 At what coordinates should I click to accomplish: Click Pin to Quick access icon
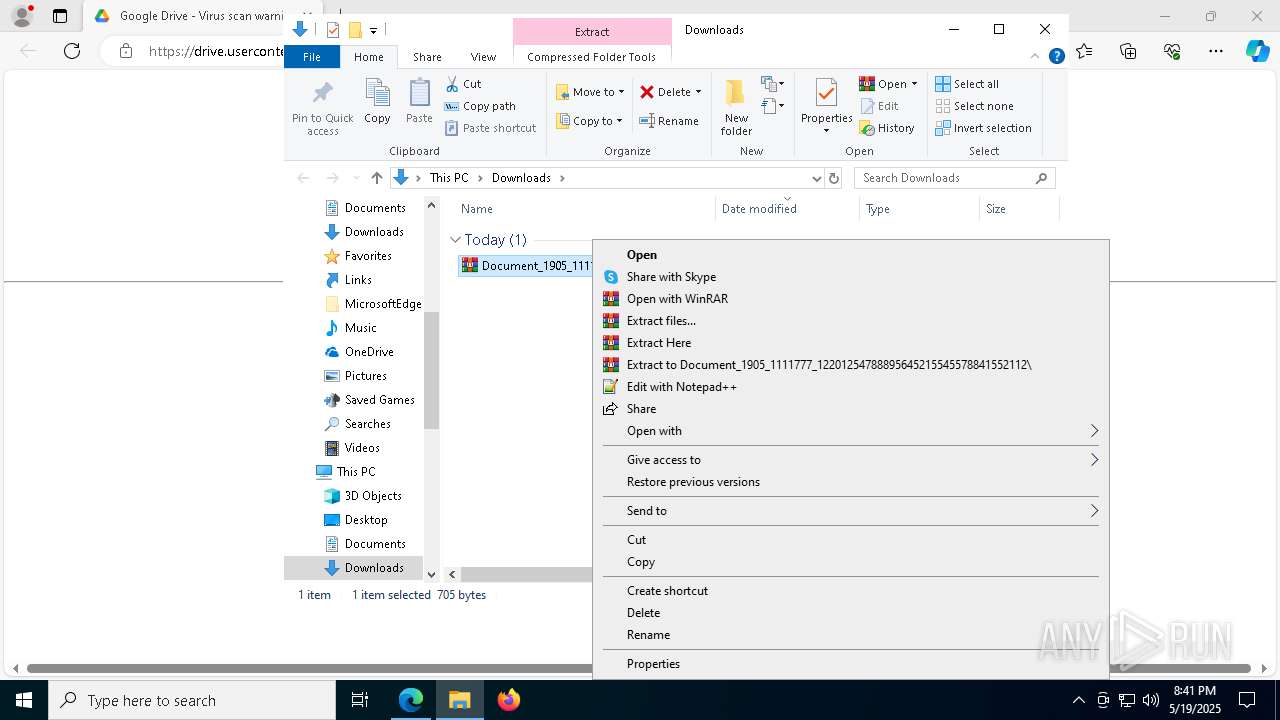pyautogui.click(x=322, y=108)
